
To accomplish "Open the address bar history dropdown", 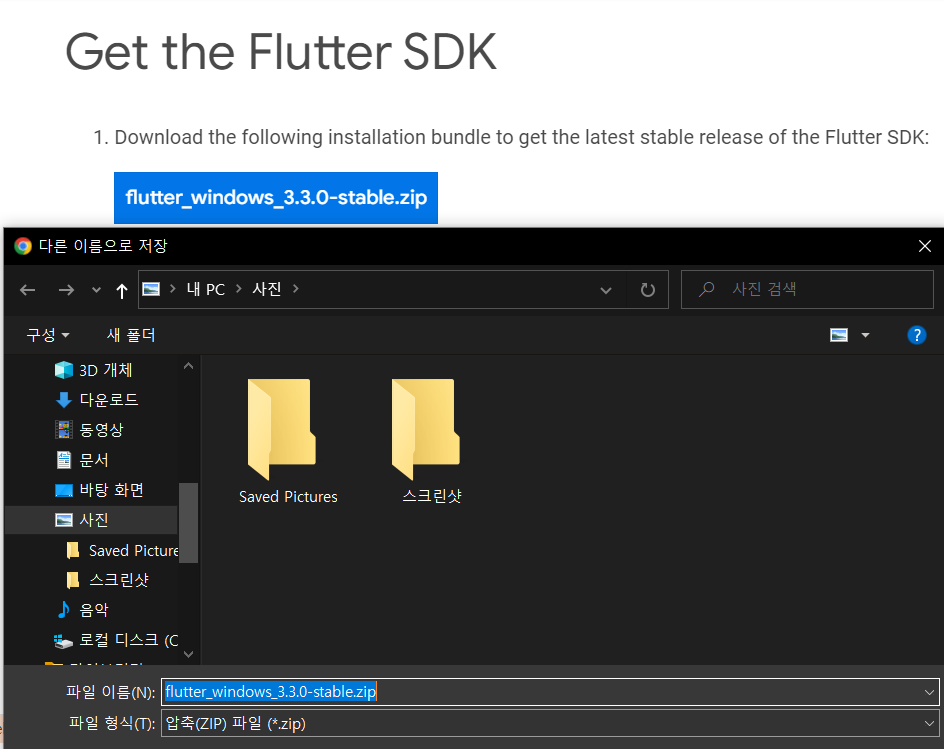I will point(606,290).
